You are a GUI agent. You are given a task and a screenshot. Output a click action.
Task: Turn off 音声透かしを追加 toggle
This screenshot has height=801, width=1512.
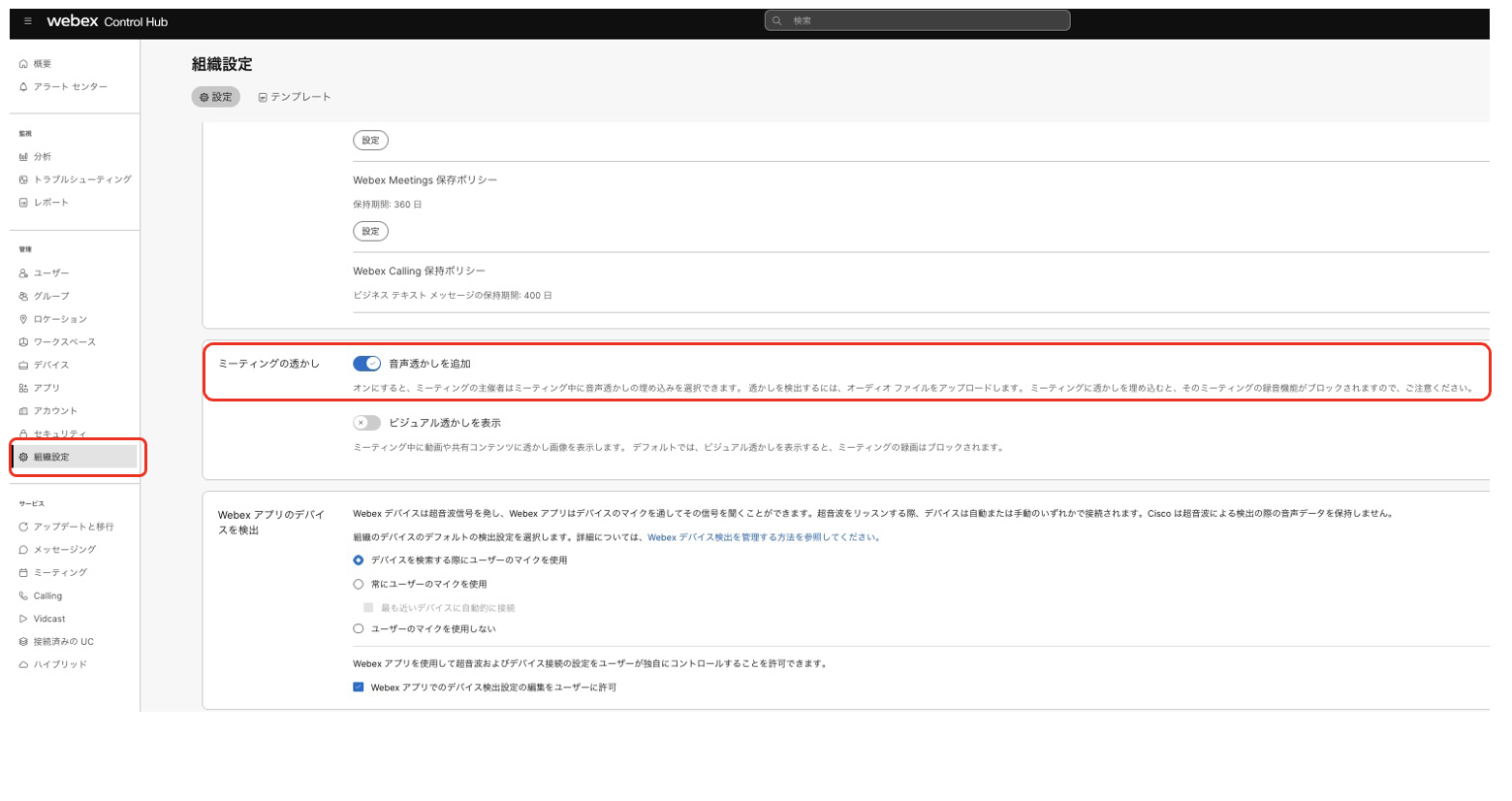click(x=366, y=364)
